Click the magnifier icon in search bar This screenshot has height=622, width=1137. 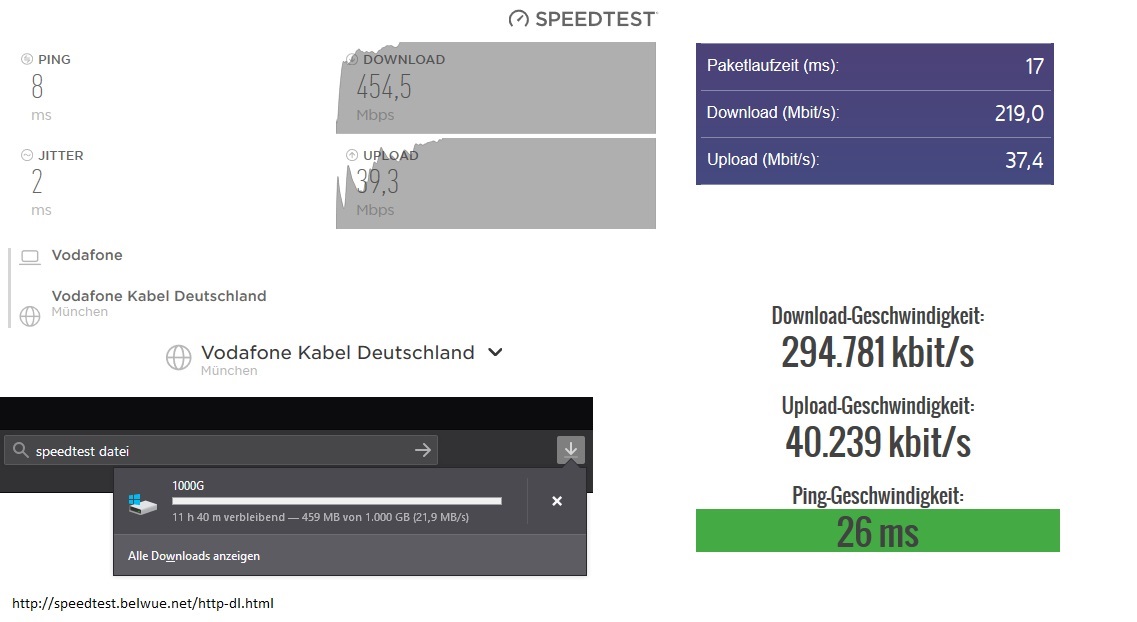[x=20, y=451]
